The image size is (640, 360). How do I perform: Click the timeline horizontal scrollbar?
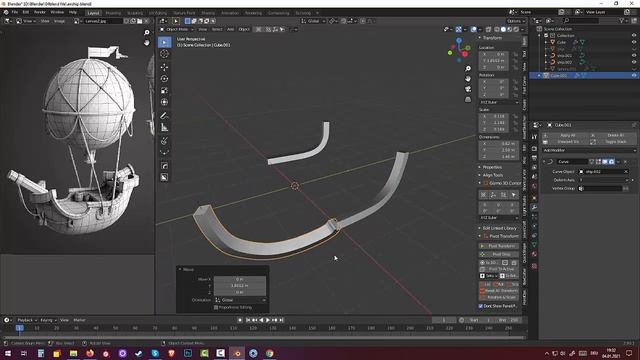263,338
